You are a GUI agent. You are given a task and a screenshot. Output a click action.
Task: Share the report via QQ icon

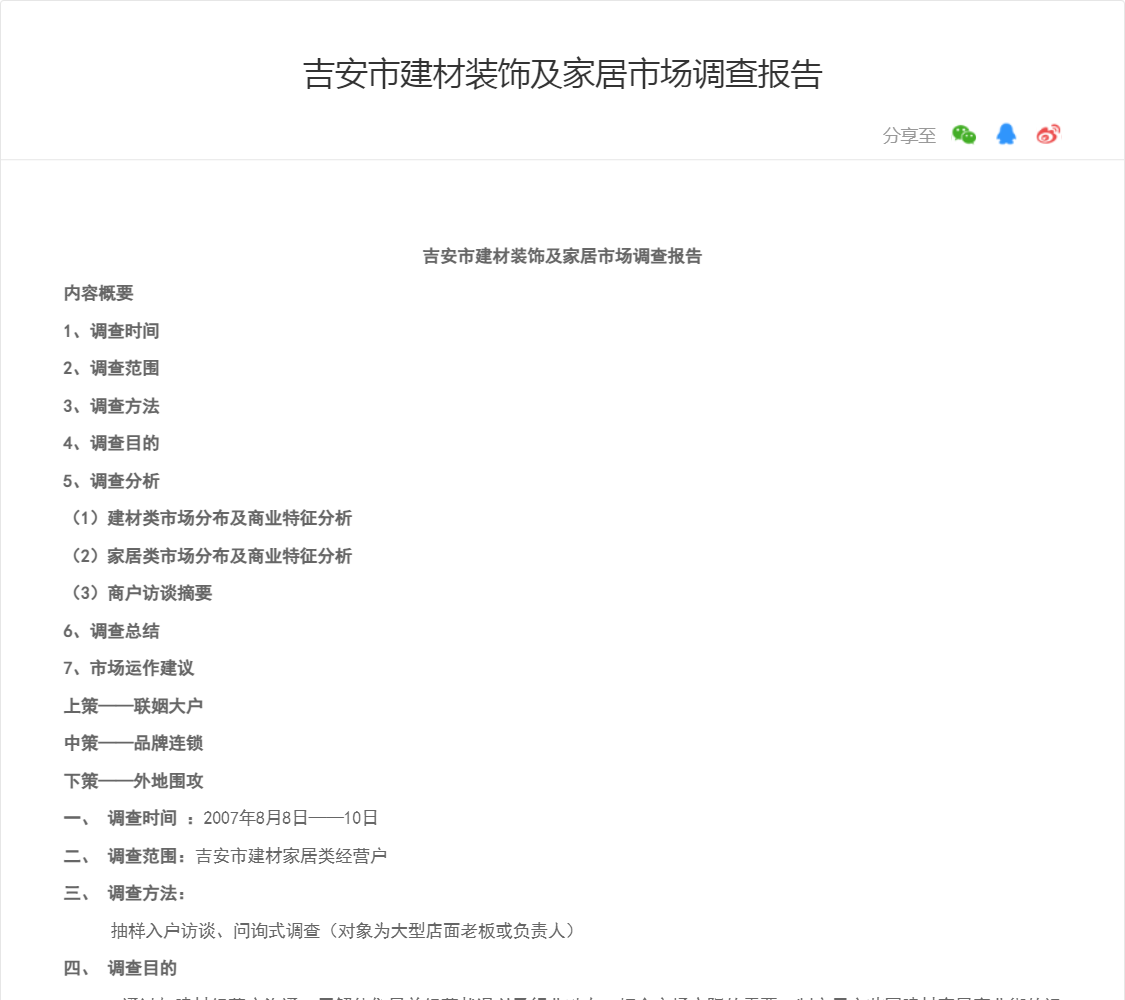[1006, 135]
